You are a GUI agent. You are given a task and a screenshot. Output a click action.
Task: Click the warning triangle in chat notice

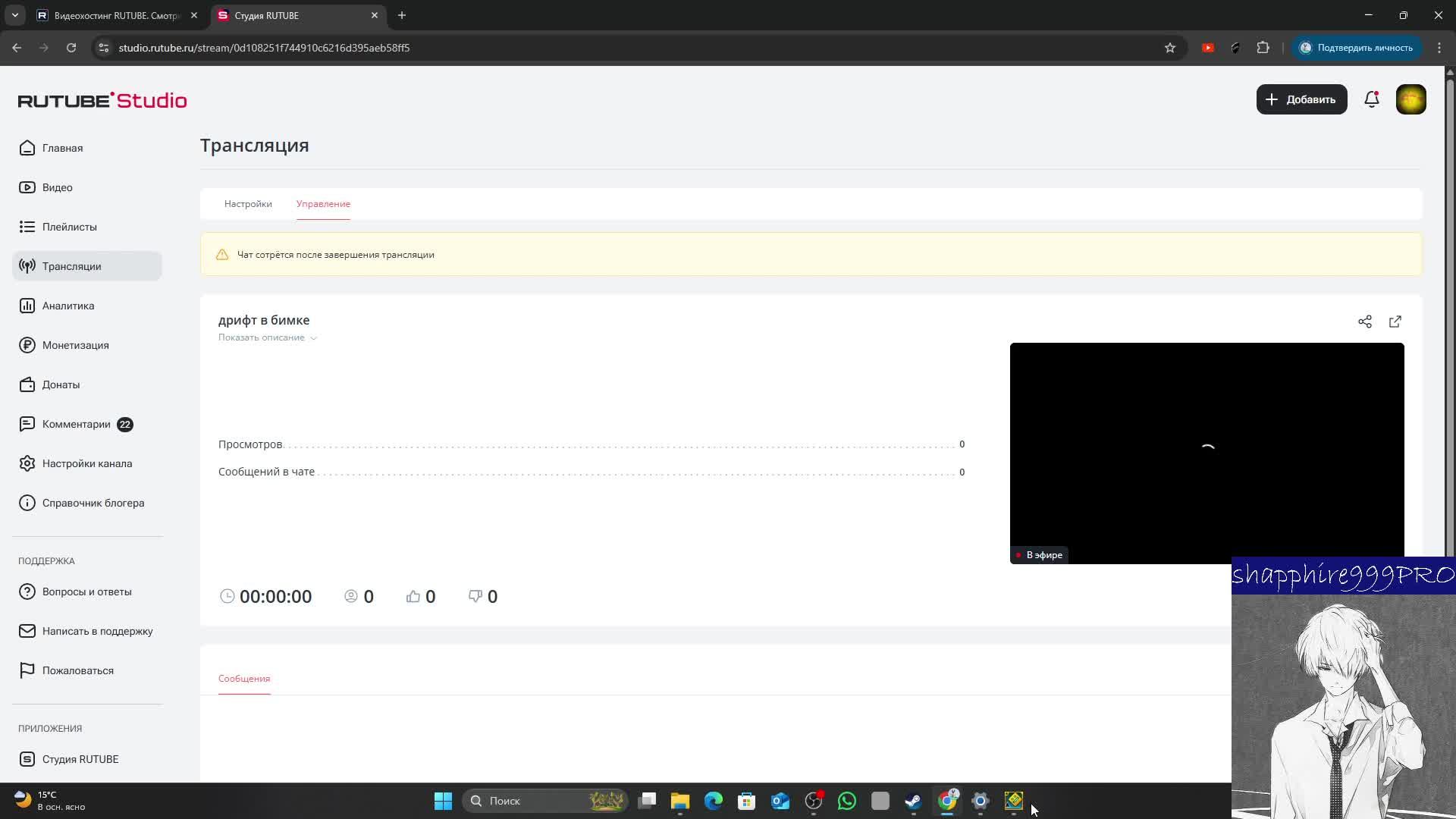click(222, 255)
